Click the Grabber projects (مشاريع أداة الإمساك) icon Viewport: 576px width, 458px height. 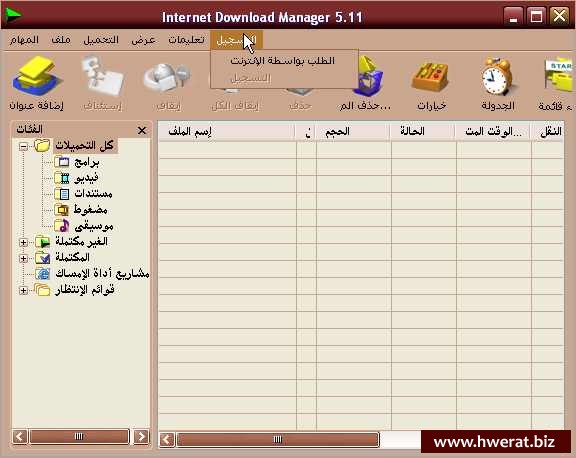coord(43,274)
